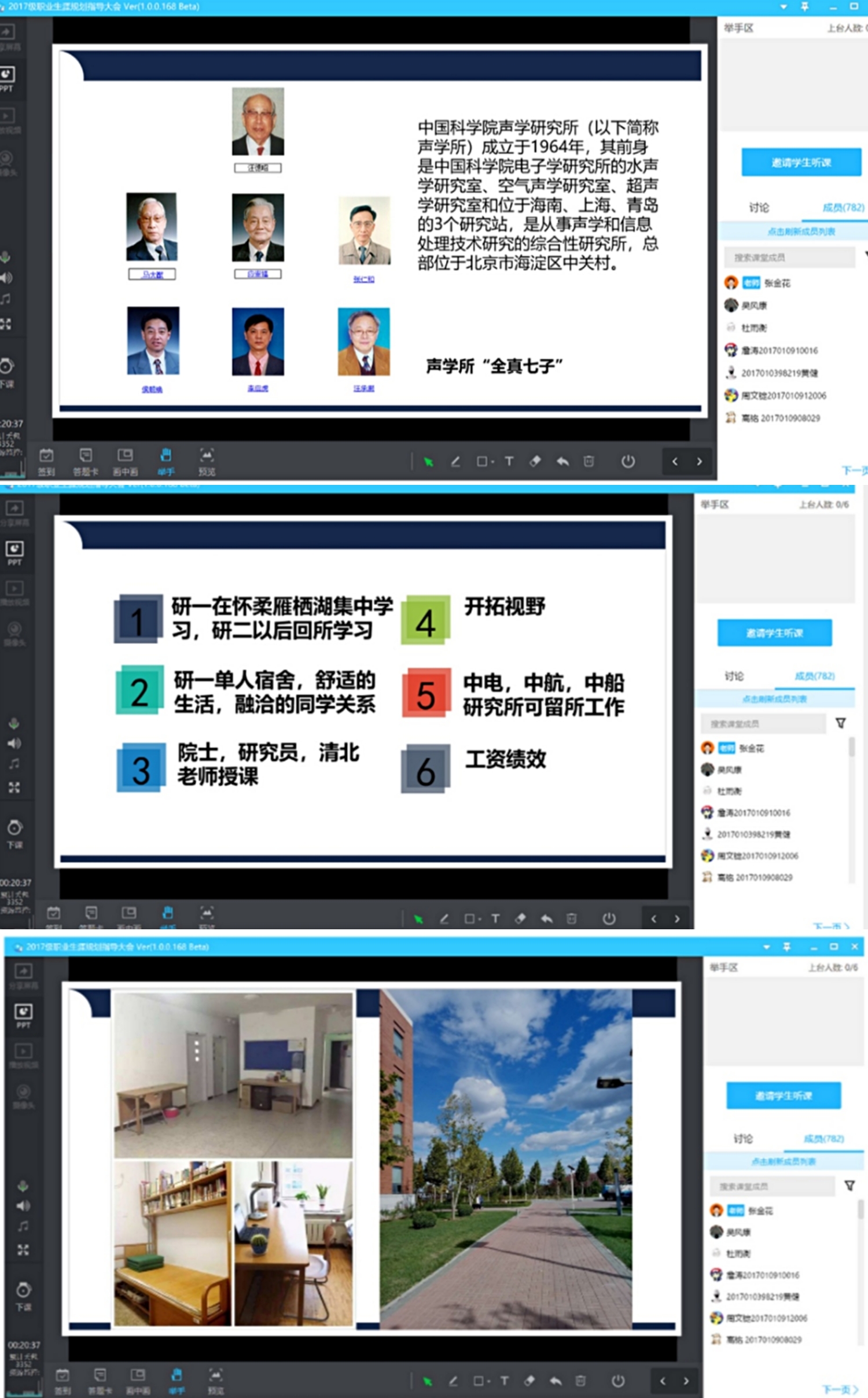The width and height of the screenshot is (868, 1398).
Task: Switch to 讨论 tab in the portraits-slide window
Action: point(759,207)
